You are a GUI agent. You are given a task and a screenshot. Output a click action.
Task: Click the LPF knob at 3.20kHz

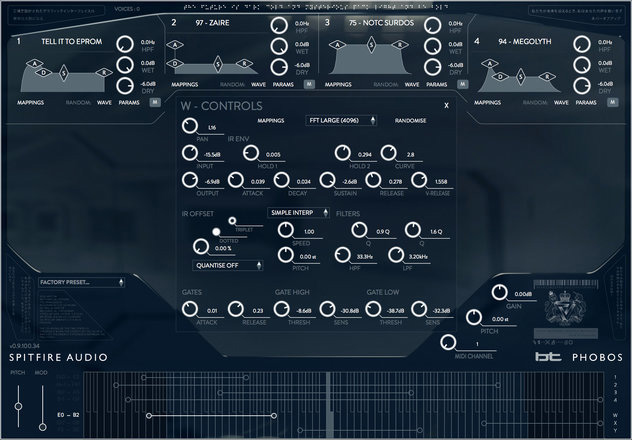click(x=396, y=255)
